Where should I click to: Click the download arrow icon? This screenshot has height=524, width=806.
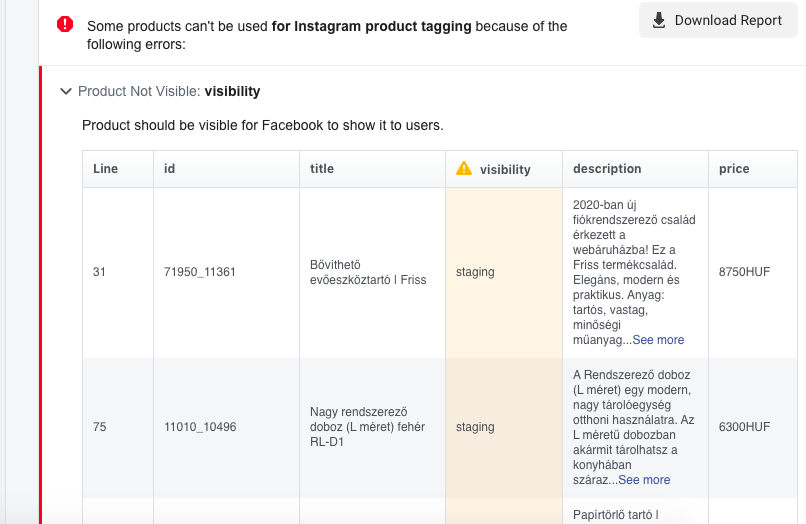tap(658, 21)
